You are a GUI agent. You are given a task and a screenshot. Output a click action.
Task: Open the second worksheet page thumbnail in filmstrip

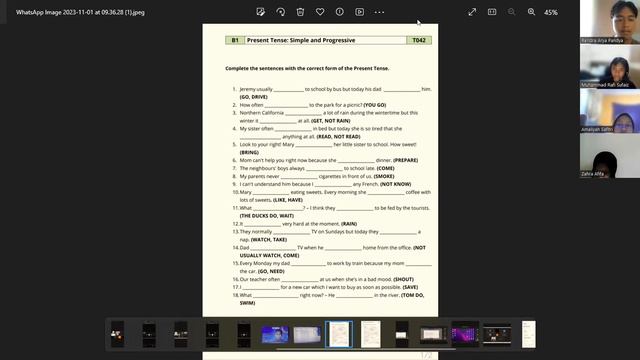pyautogui.click(x=371, y=334)
